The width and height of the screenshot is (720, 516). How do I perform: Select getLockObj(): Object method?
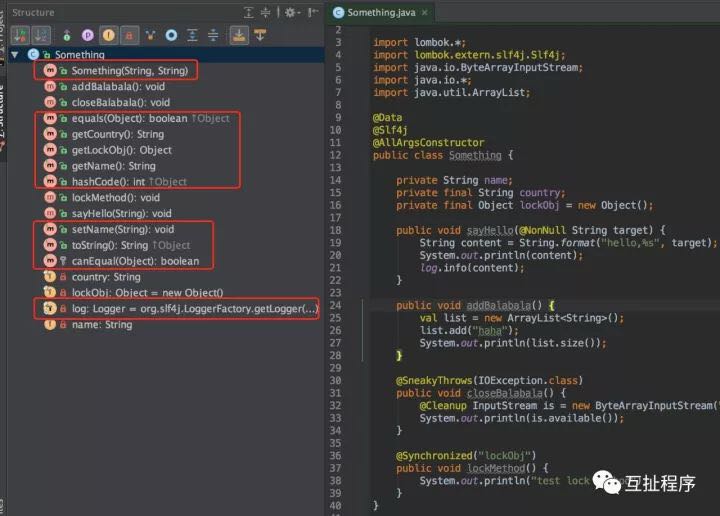pos(122,150)
